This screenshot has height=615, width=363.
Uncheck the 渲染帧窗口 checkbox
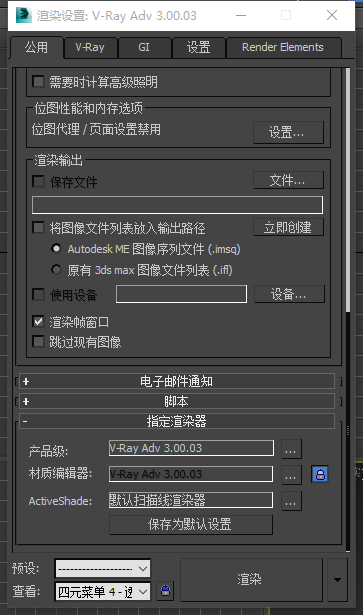pos(38,322)
